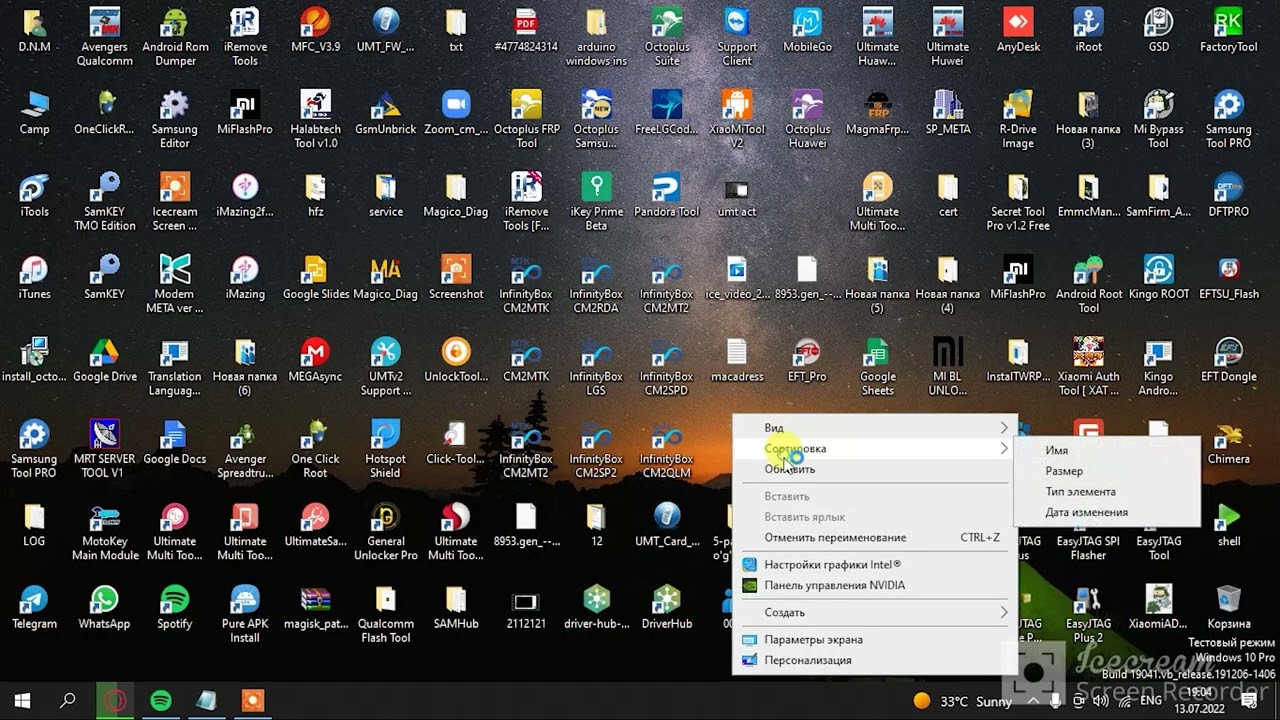Launch the General Unlocker Pro icon
The image size is (1280, 720).
point(386,530)
